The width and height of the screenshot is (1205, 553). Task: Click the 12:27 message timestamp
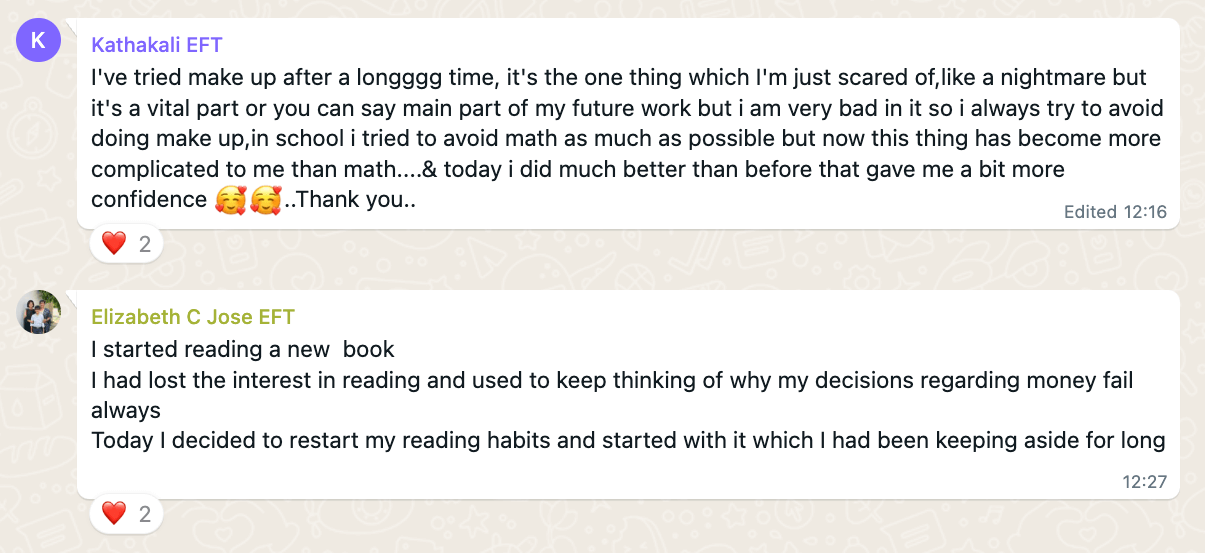pyautogui.click(x=1144, y=481)
